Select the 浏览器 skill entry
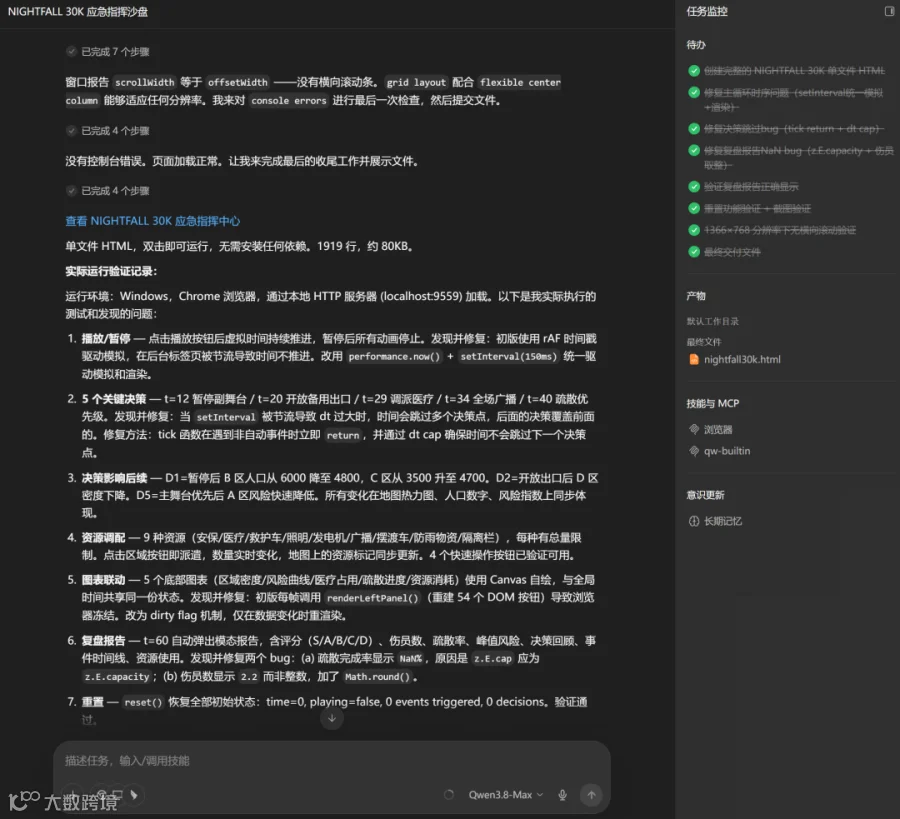 tap(711, 429)
